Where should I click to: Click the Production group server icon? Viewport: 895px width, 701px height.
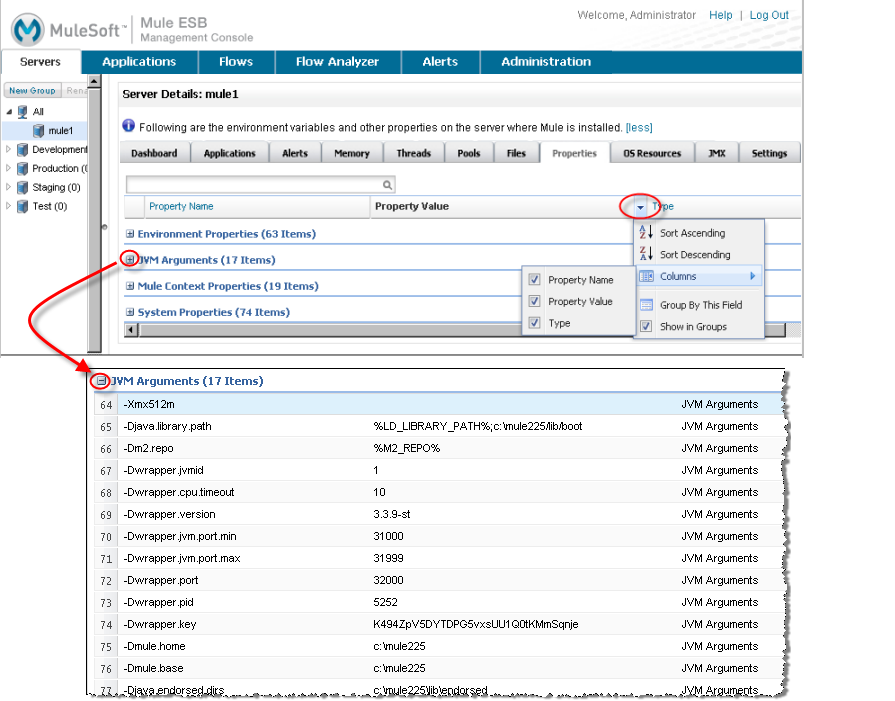[22, 168]
